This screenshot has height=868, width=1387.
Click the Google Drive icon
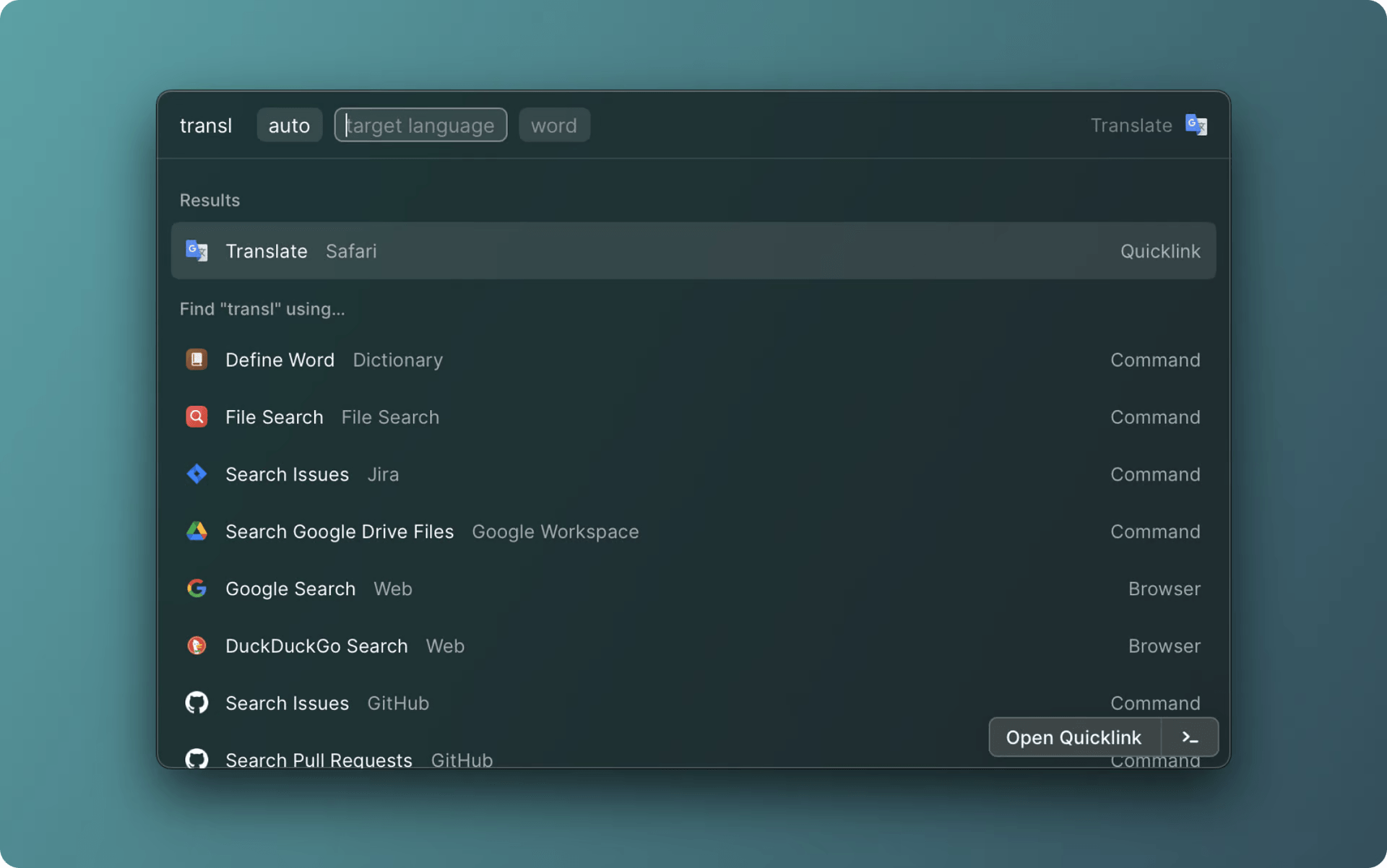click(196, 531)
